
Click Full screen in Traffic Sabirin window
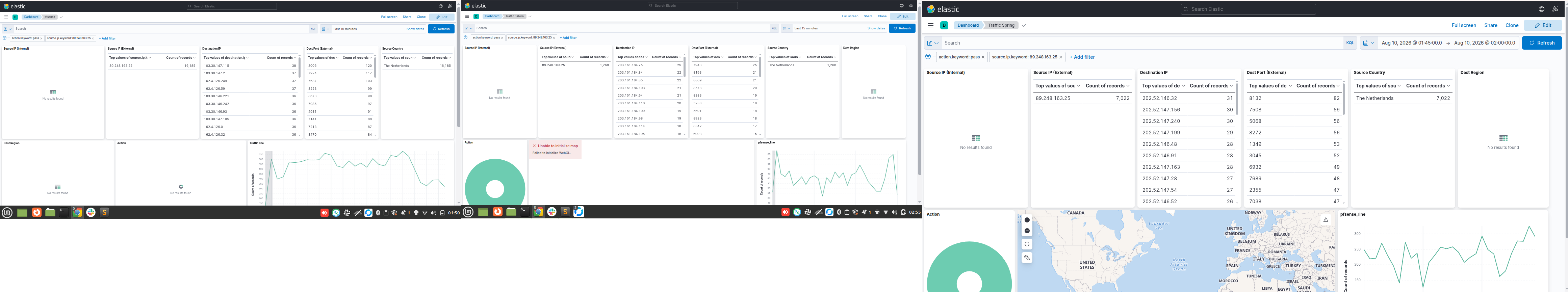850,17
